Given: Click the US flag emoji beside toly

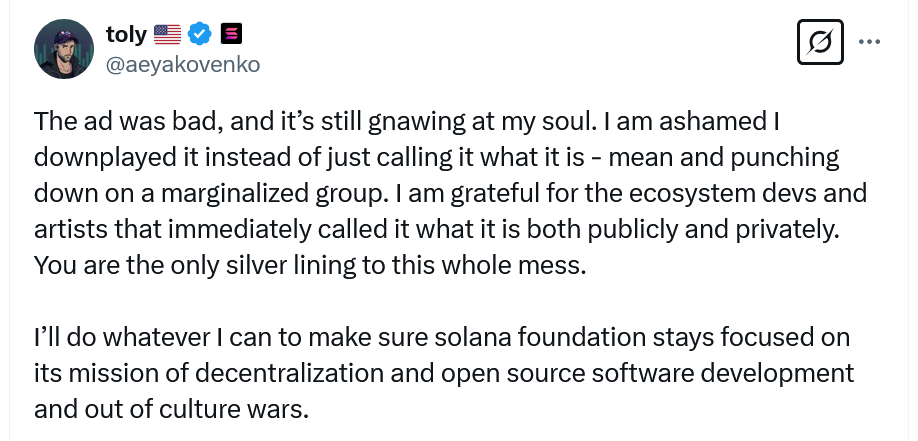Looking at the screenshot, I should [x=167, y=35].
